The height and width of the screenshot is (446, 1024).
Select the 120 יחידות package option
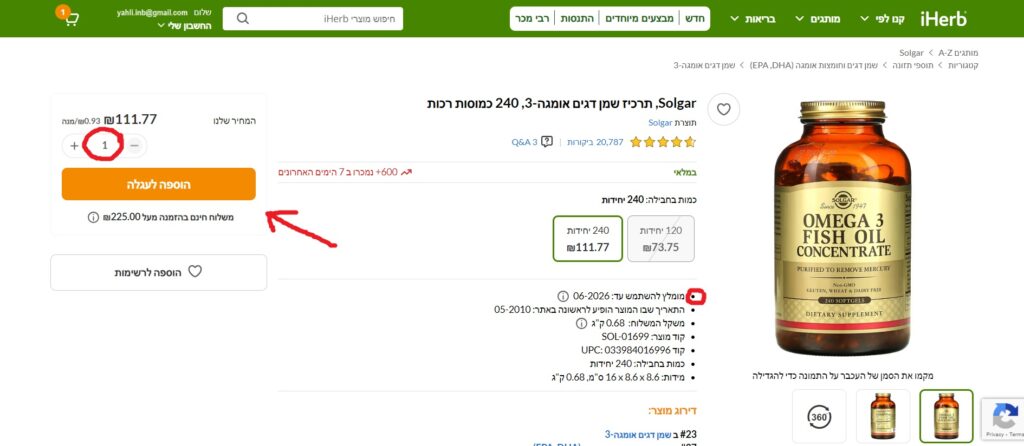[x=661, y=238]
